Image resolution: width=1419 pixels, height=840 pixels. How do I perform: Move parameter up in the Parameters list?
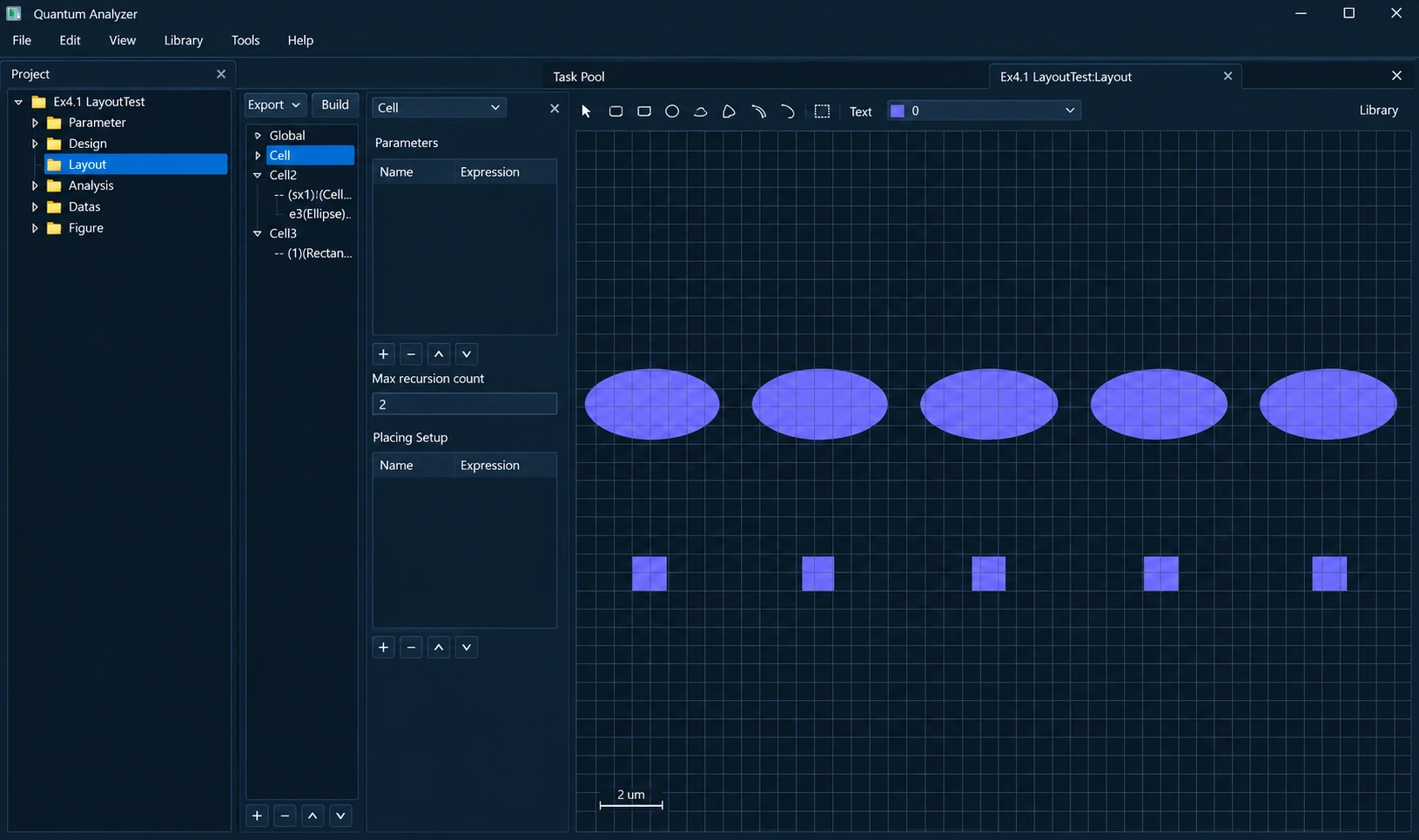tap(439, 354)
